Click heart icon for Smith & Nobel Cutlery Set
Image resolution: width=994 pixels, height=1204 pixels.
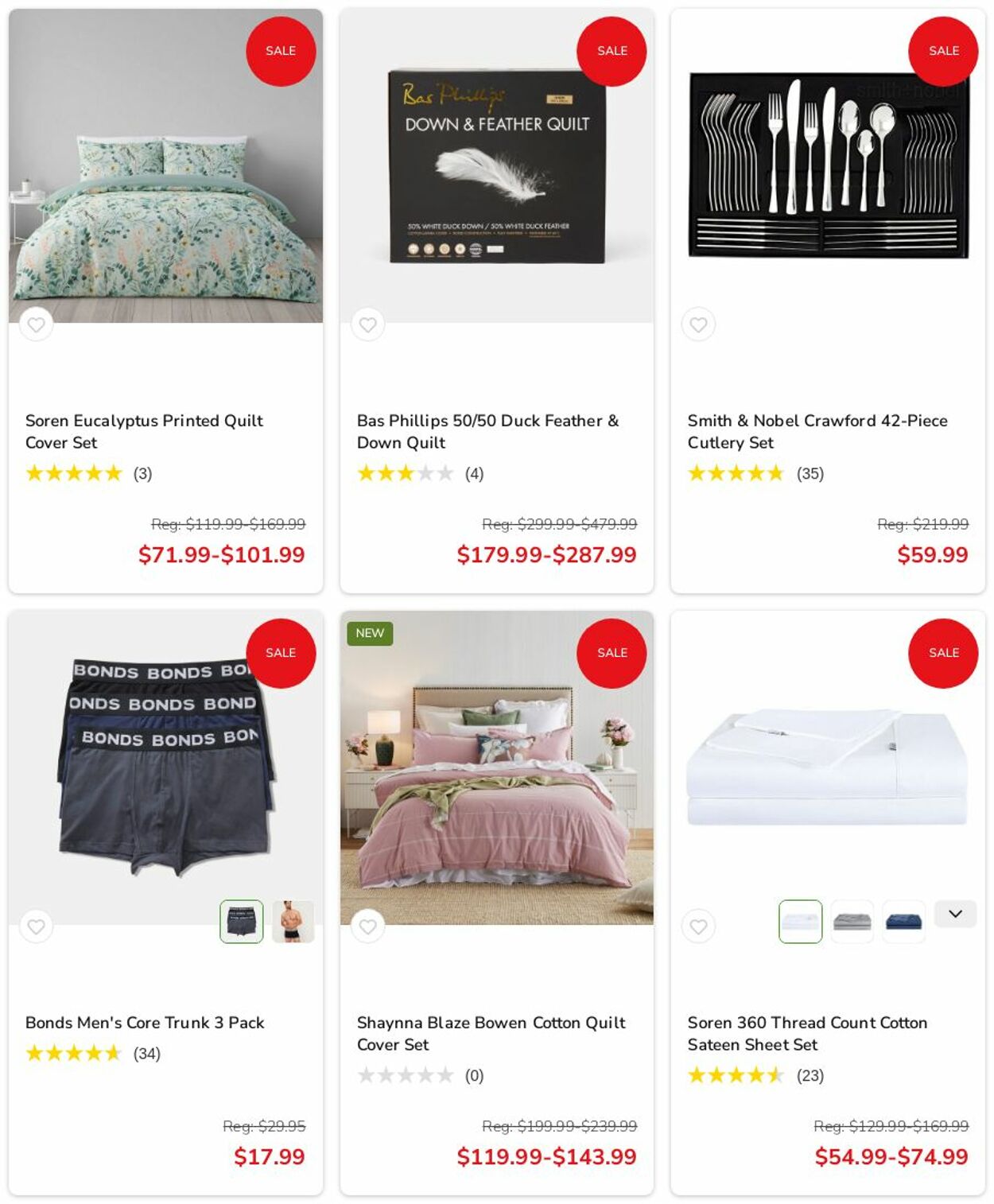pyautogui.click(x=698, y=324)
